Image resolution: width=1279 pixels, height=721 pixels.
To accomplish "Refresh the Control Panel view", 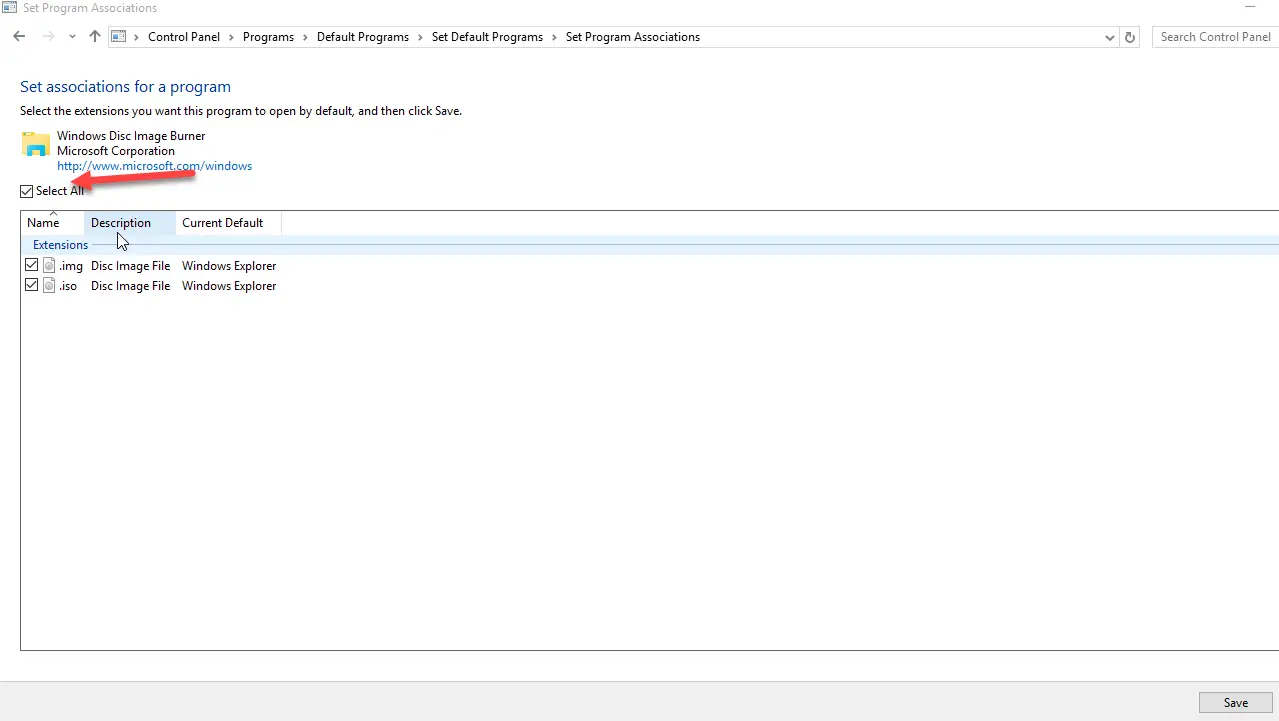I will pyautogui.click(x=1130, y=37).
